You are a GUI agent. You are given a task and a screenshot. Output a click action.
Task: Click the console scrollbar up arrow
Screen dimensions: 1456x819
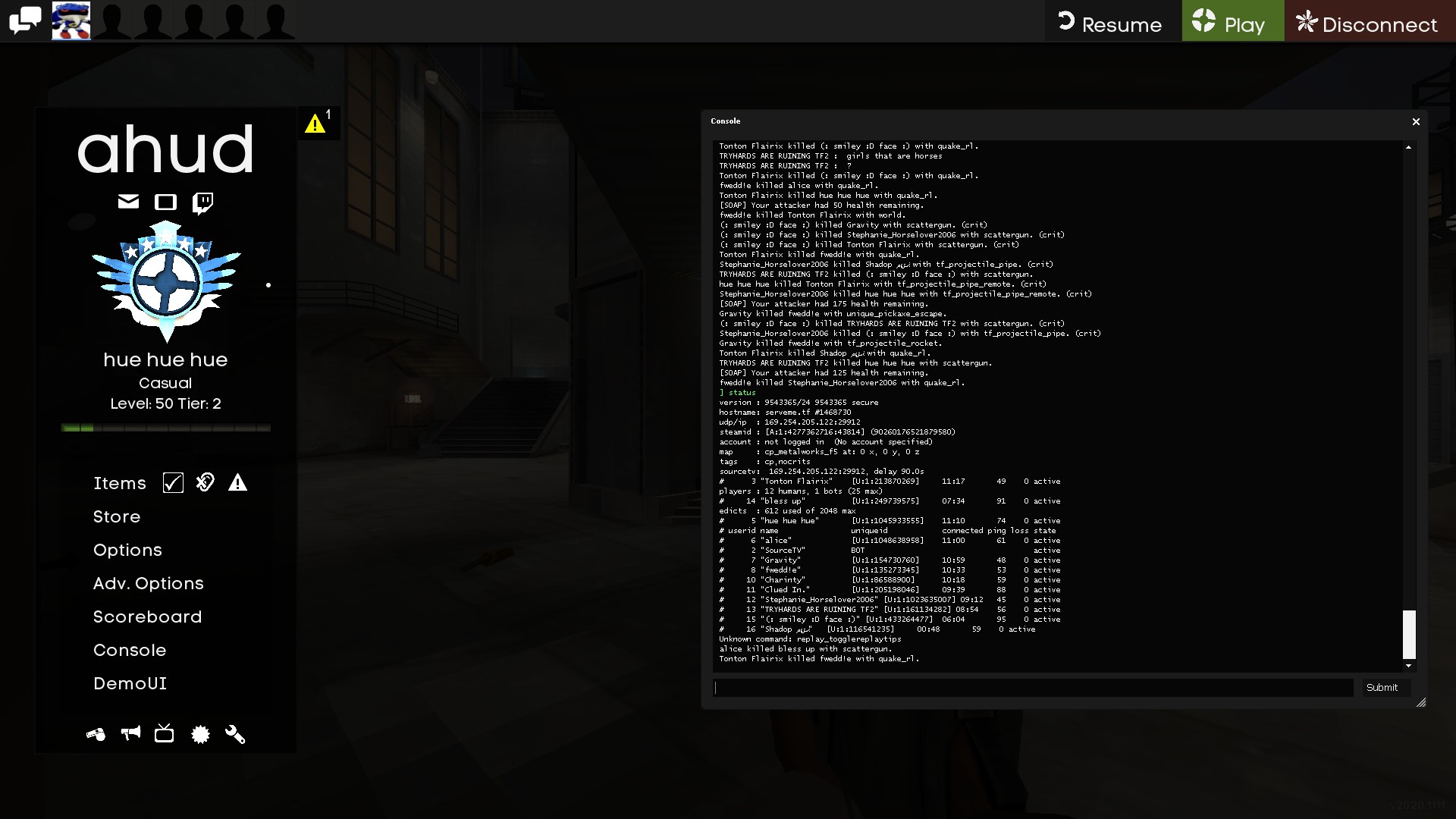pyautogui.click(x=1408, y=147)
